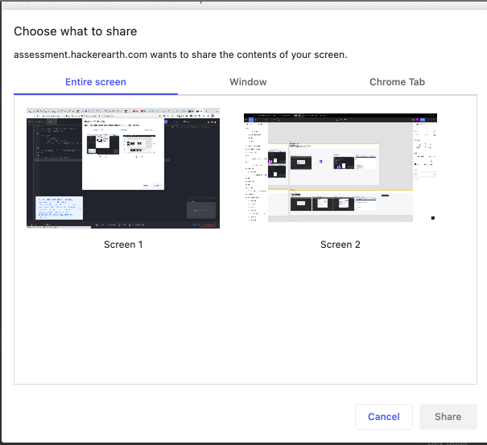Click black dot in Screen 2 preview
This screenshot has width=487, height=445.
click(x=433, y=218)
